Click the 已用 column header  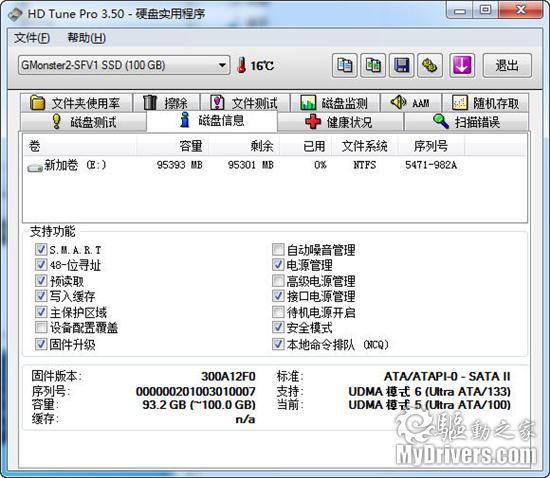click(306, 146)
